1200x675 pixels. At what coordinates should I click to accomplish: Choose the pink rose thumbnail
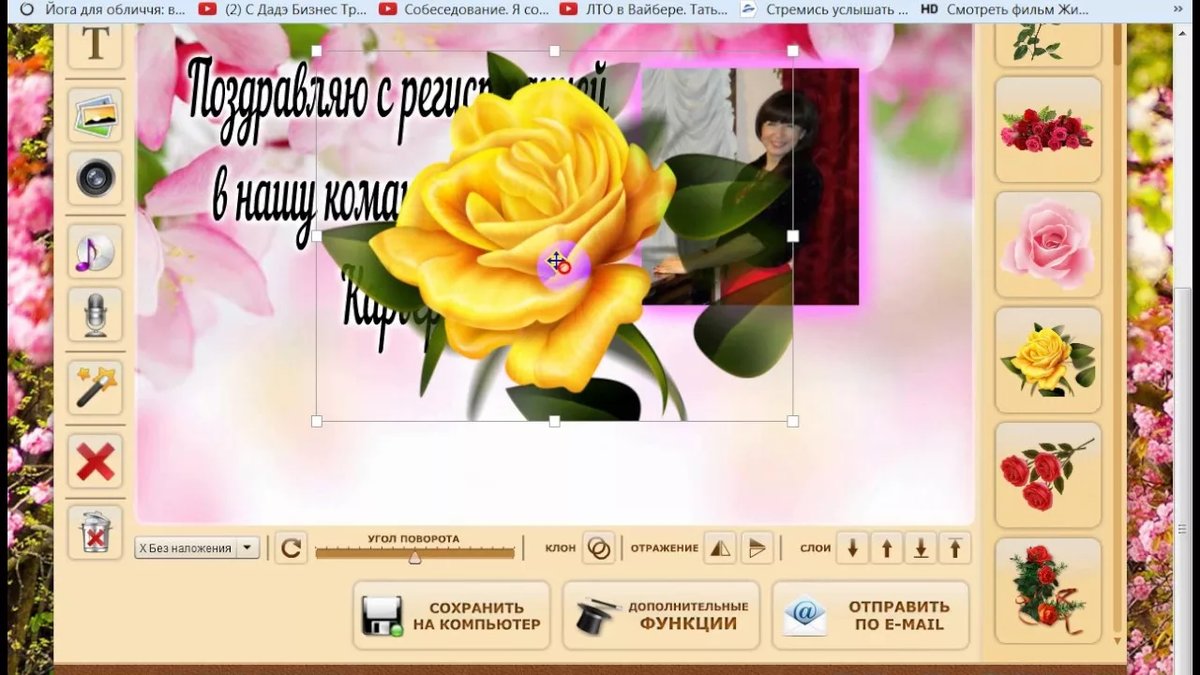(x=1048, y=244)
